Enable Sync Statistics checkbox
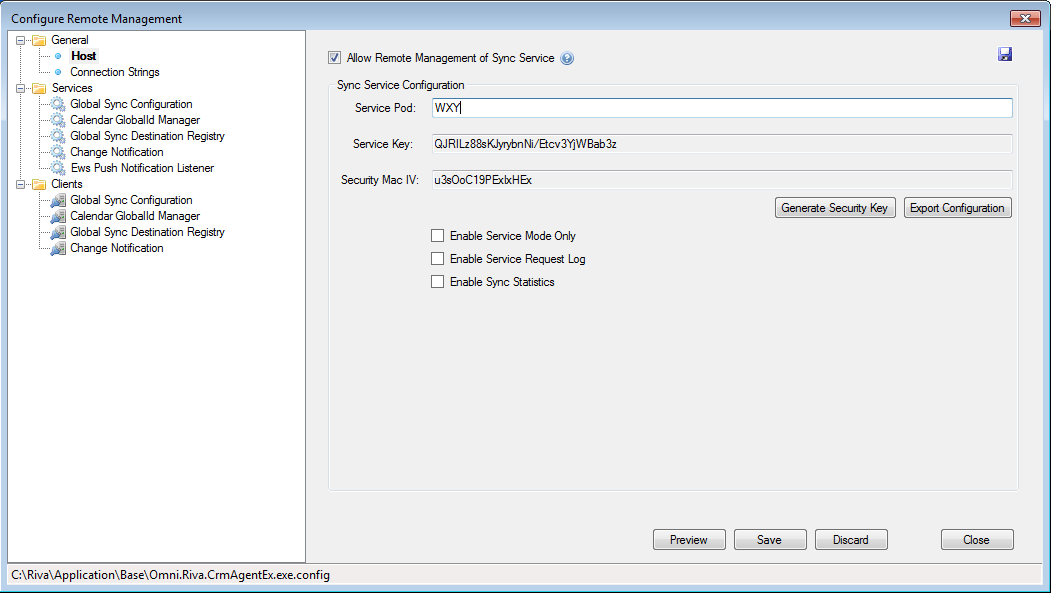 438,282
